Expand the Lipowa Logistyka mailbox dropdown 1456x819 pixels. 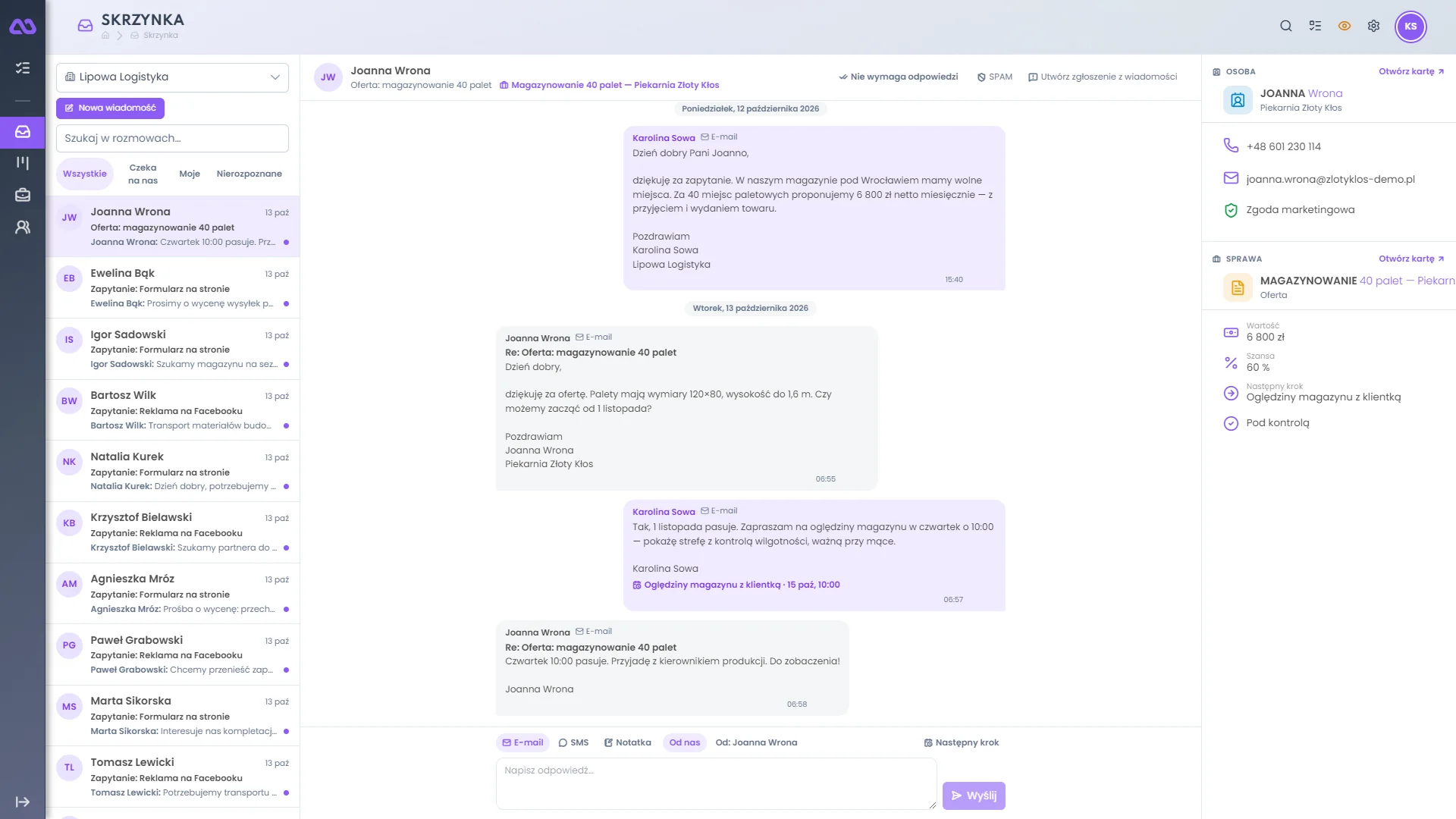pos(172,77)
